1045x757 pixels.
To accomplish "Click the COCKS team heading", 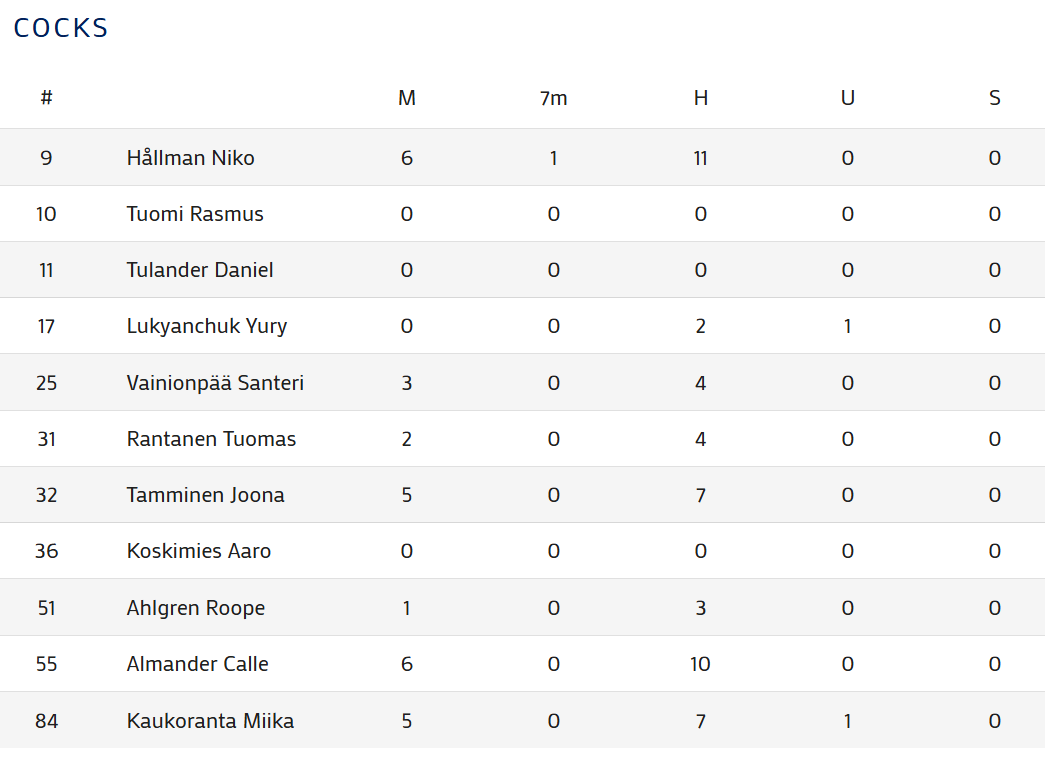I will (61, 28).
